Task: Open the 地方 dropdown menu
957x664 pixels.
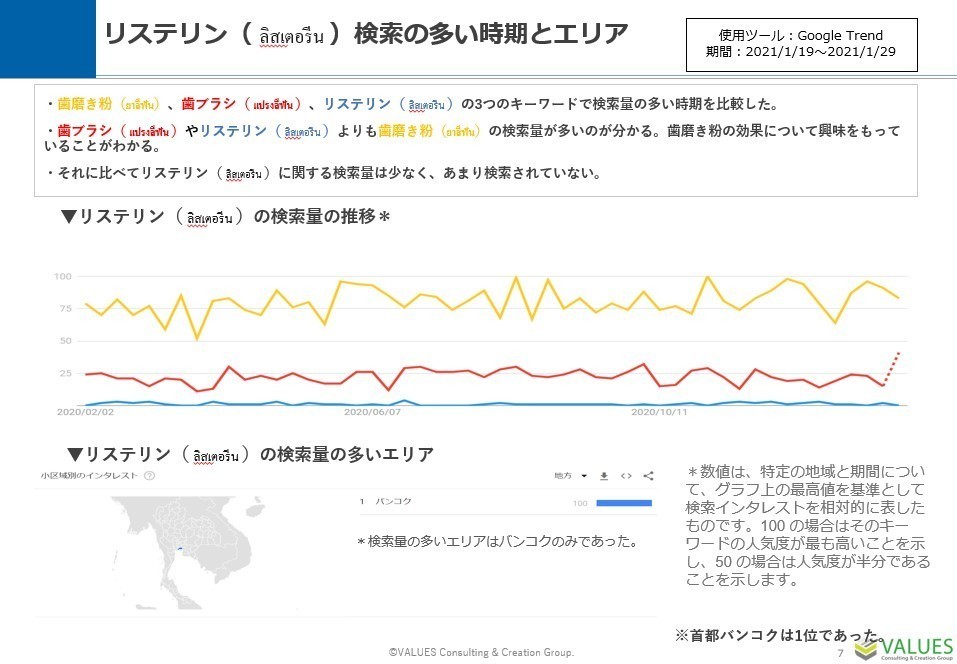Action: point(563,476)
